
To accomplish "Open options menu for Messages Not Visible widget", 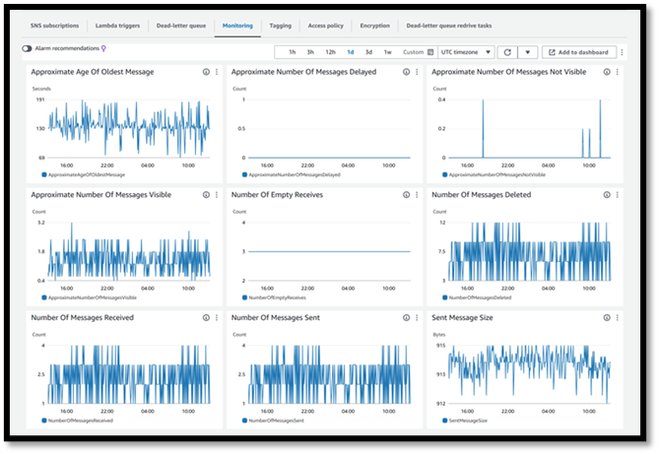I will click(617, 72).
